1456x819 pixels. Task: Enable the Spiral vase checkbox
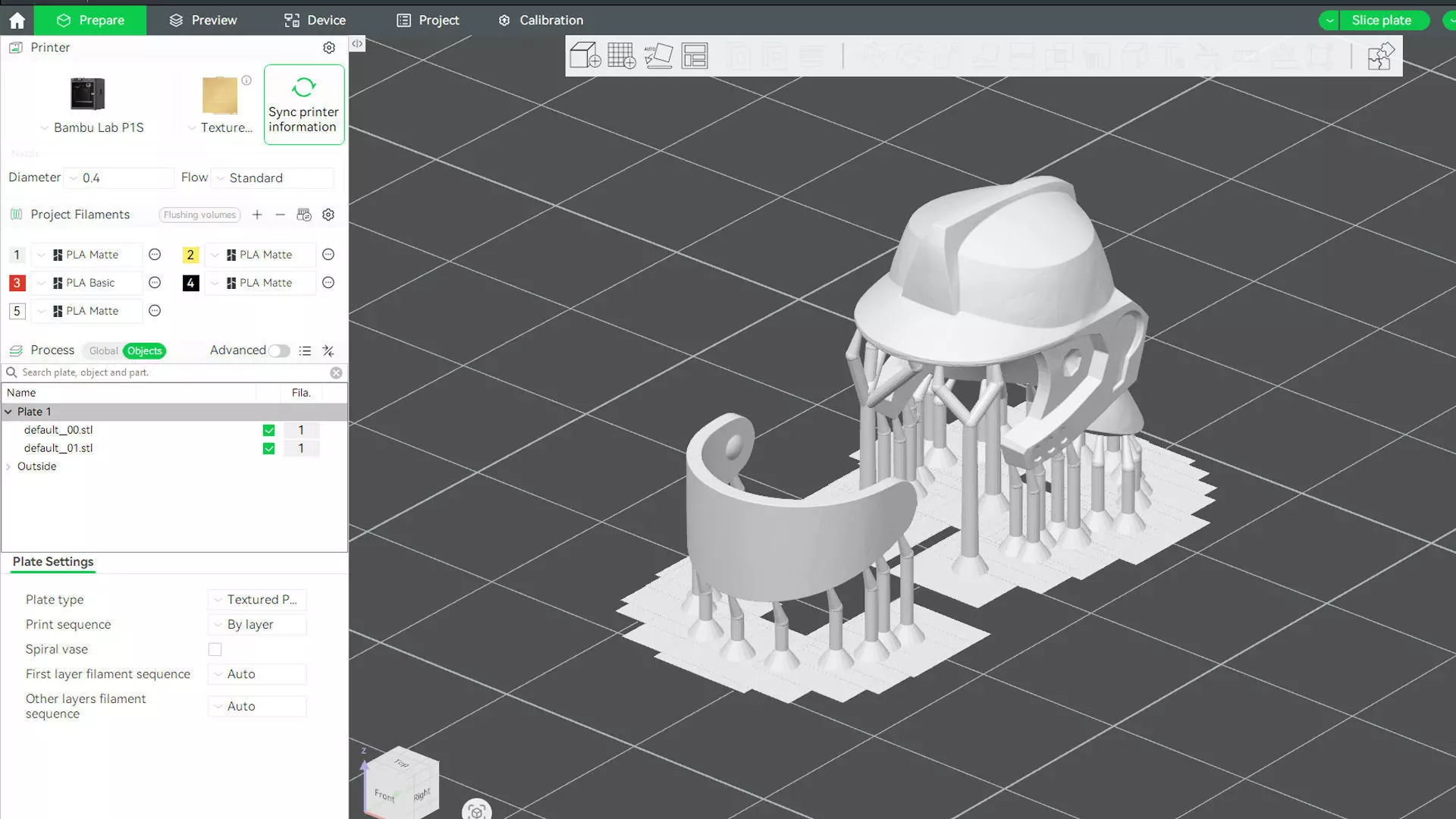click(215, 650)
